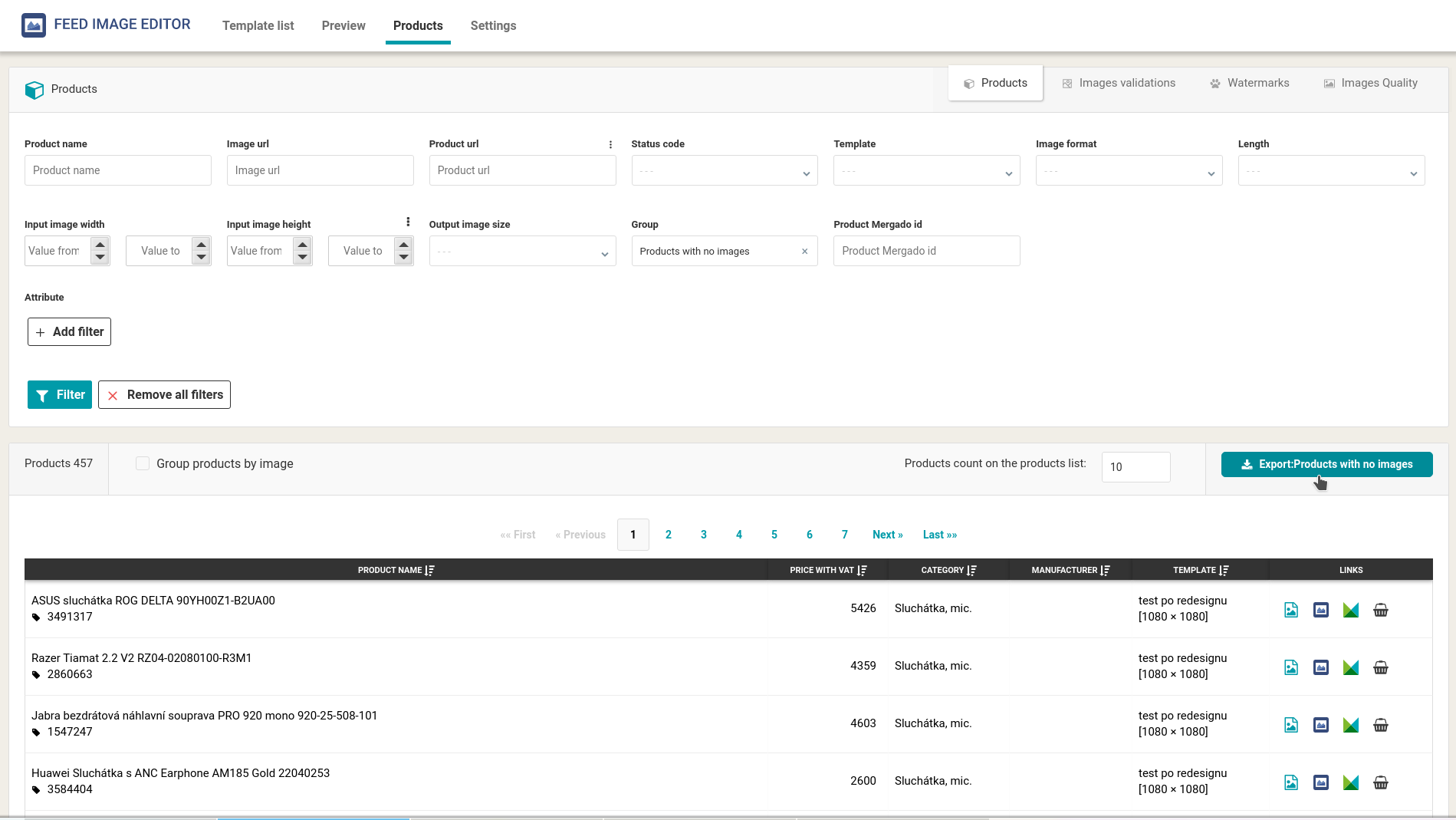
Task: Decrease Input image height Value to
Action: tap(403, 258)
